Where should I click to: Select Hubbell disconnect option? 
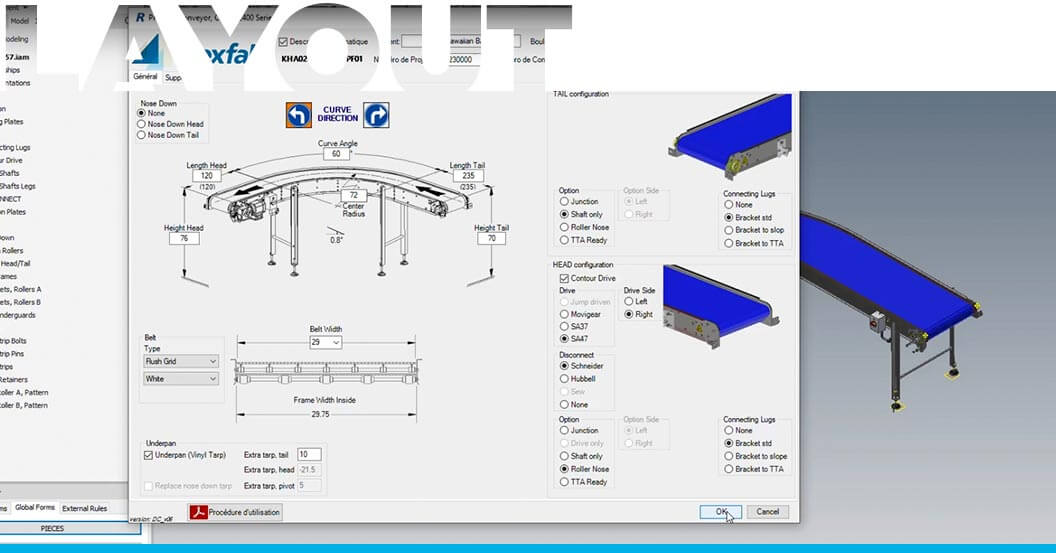[565, 379]
